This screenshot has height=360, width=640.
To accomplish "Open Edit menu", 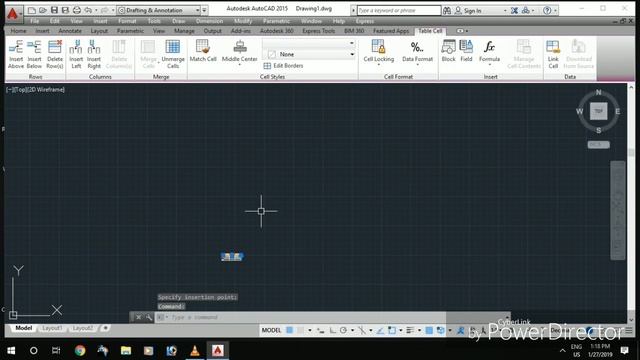I will [54, 21].
